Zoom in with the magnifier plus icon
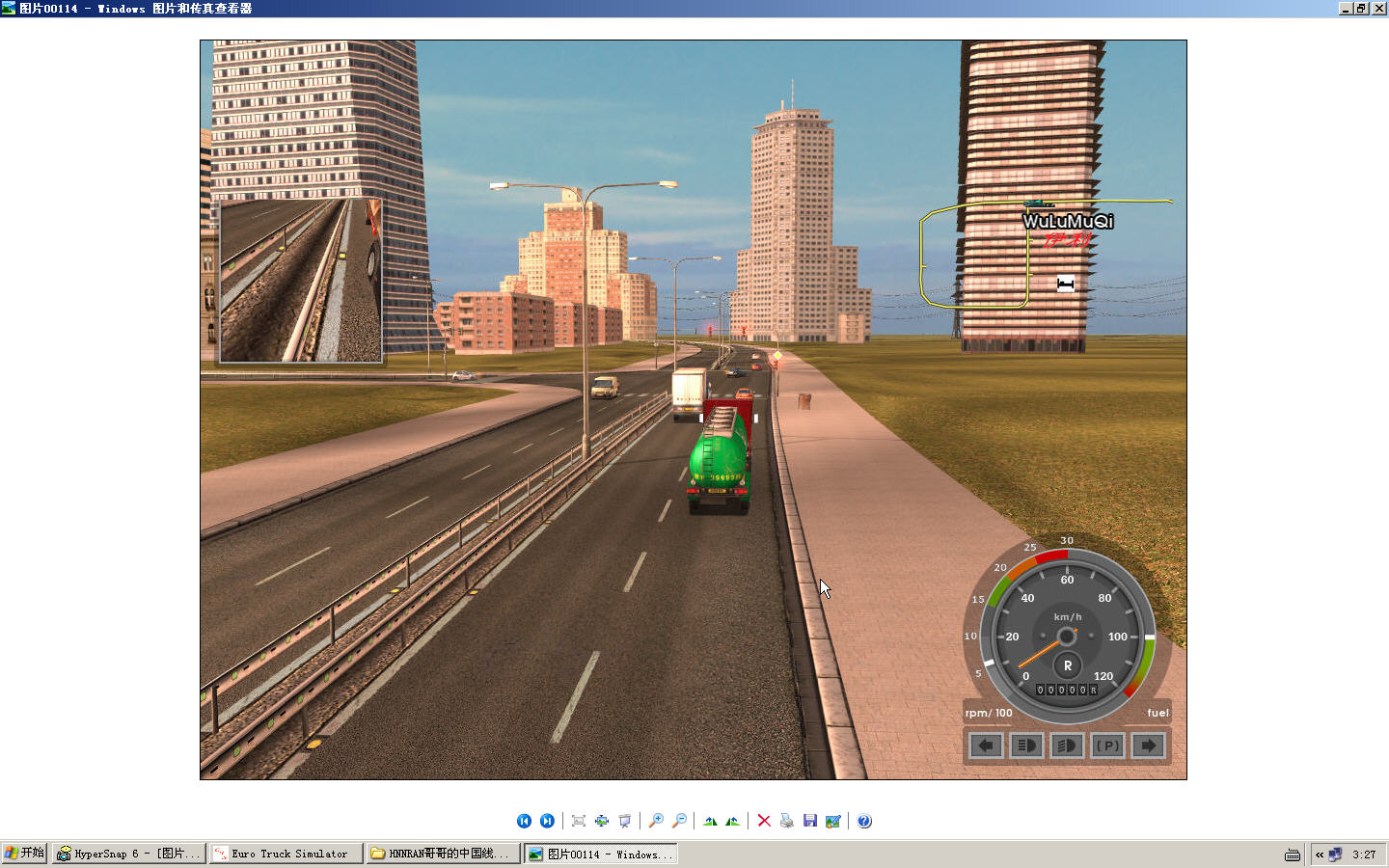The image size is (1389, 868). tap(656, 821)
